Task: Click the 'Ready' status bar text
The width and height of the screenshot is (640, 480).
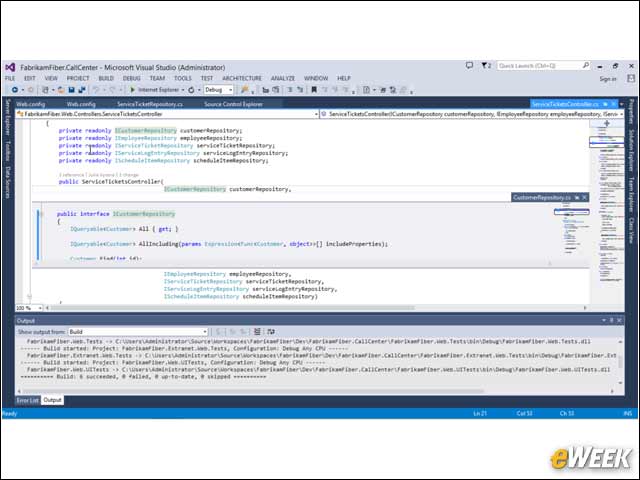Action: (x=10, y=413)
